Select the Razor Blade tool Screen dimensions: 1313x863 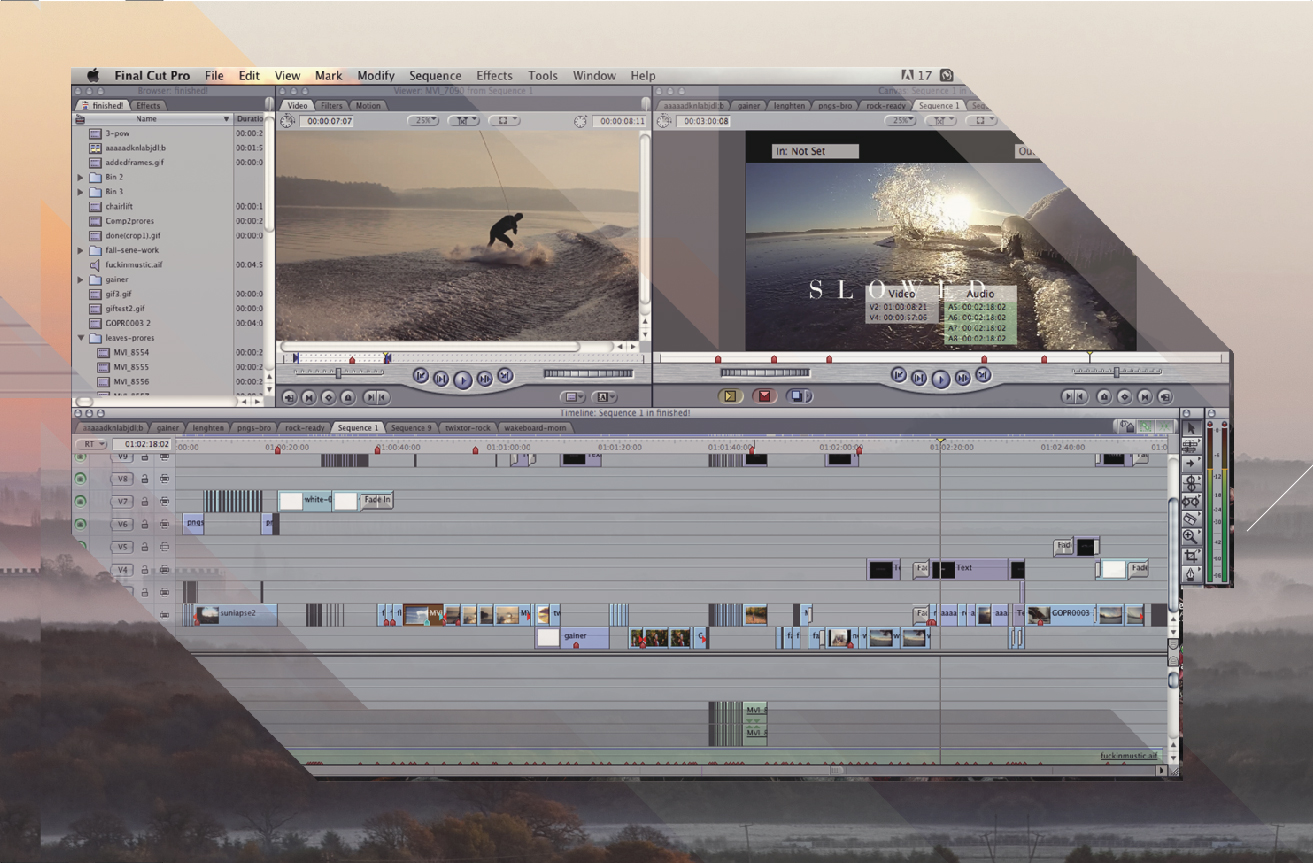(1191, 519)
